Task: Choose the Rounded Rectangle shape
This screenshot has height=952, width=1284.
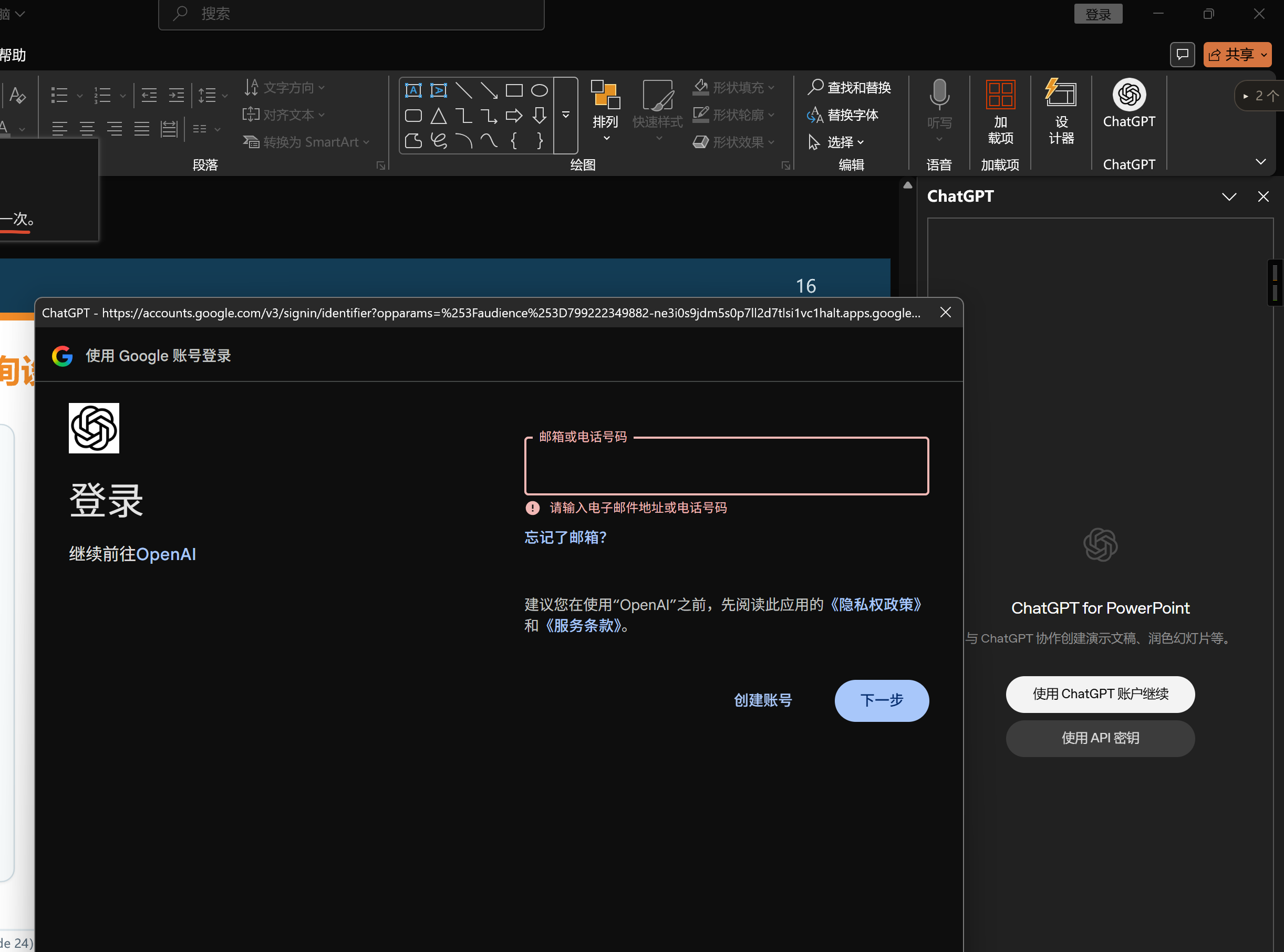Action: [x=413, y=116]
